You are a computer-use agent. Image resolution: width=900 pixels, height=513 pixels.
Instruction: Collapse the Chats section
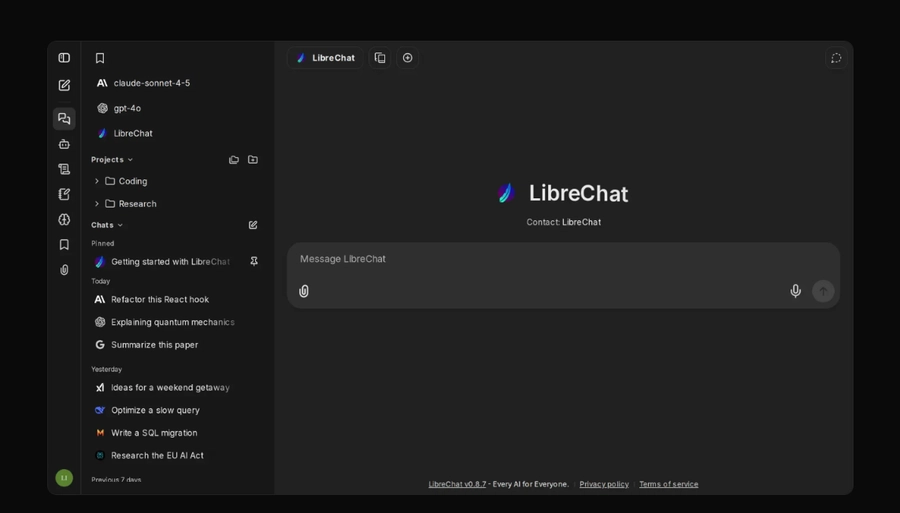107,225
